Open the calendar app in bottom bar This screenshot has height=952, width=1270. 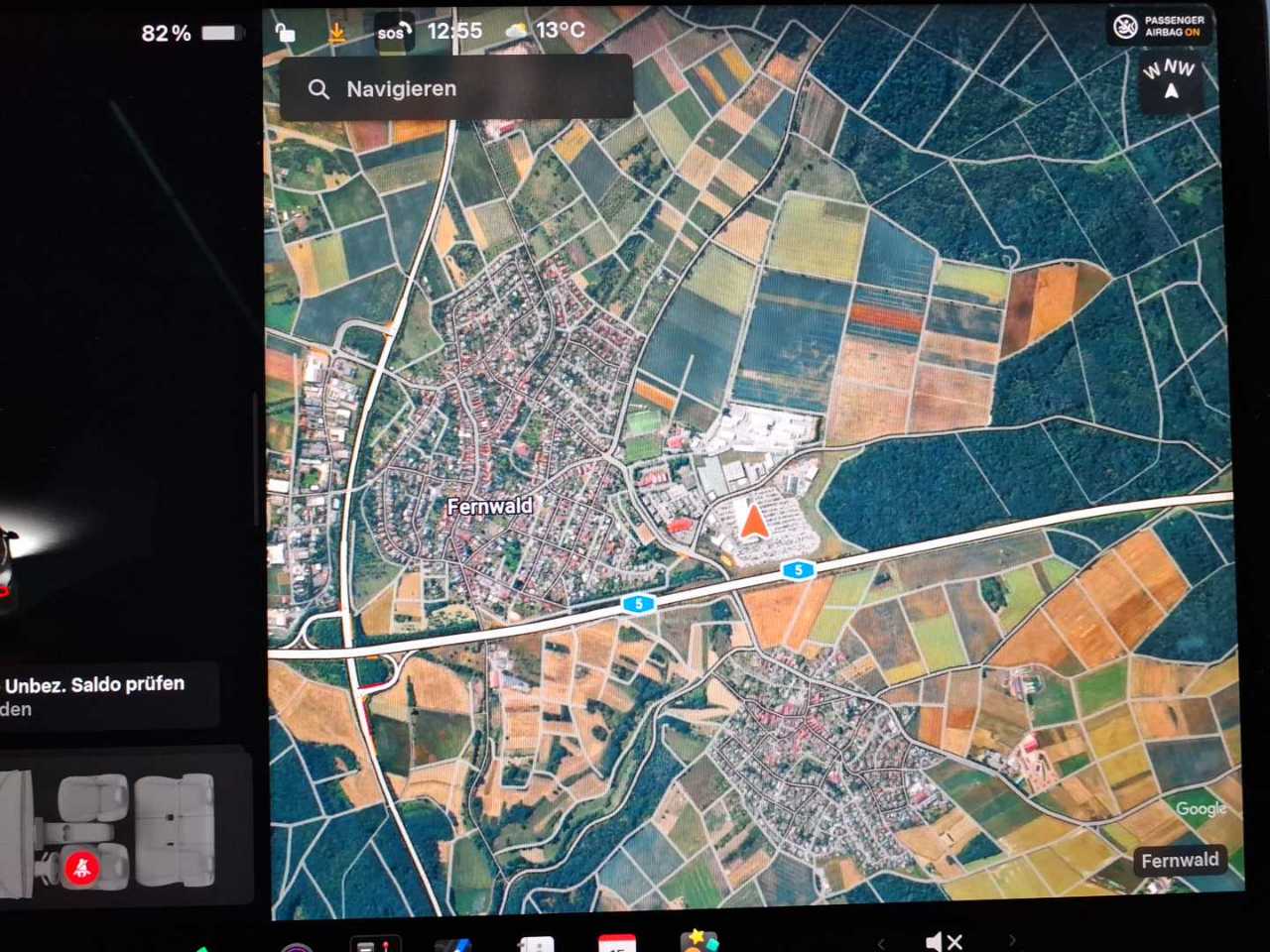[617, 942]
